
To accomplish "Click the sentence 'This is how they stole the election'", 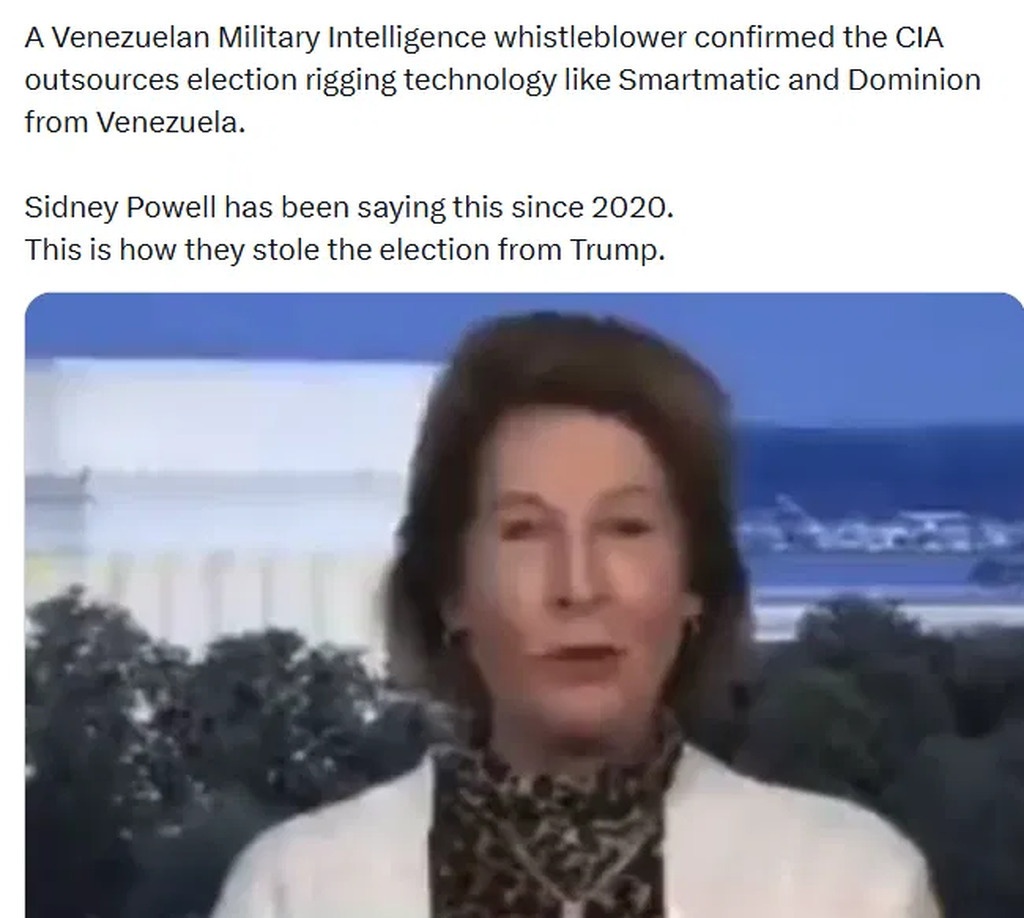I will tap(345, 250).
